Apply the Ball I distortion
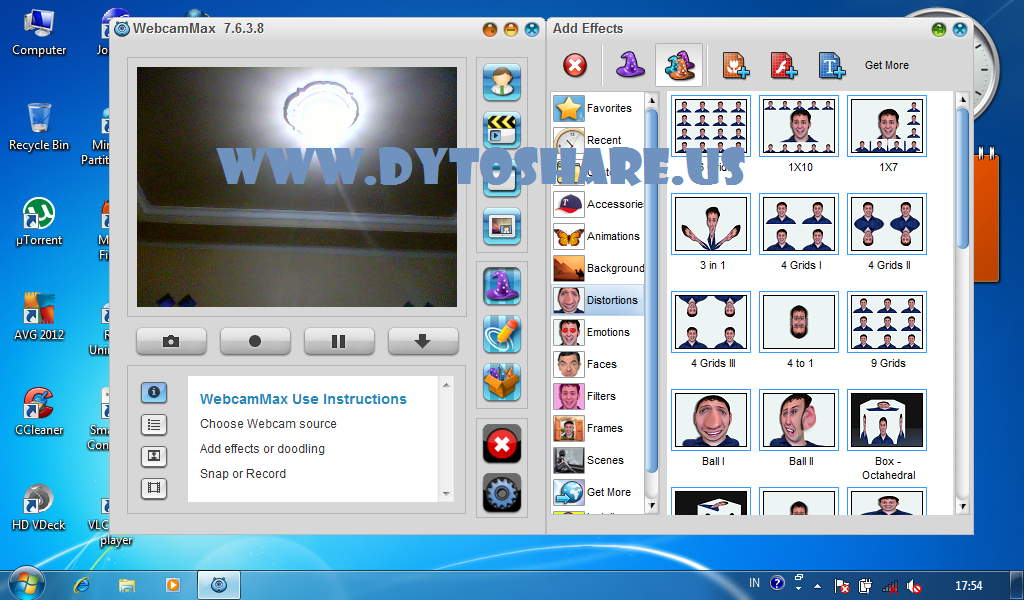 pyautogui.click(x=711, y=420)
